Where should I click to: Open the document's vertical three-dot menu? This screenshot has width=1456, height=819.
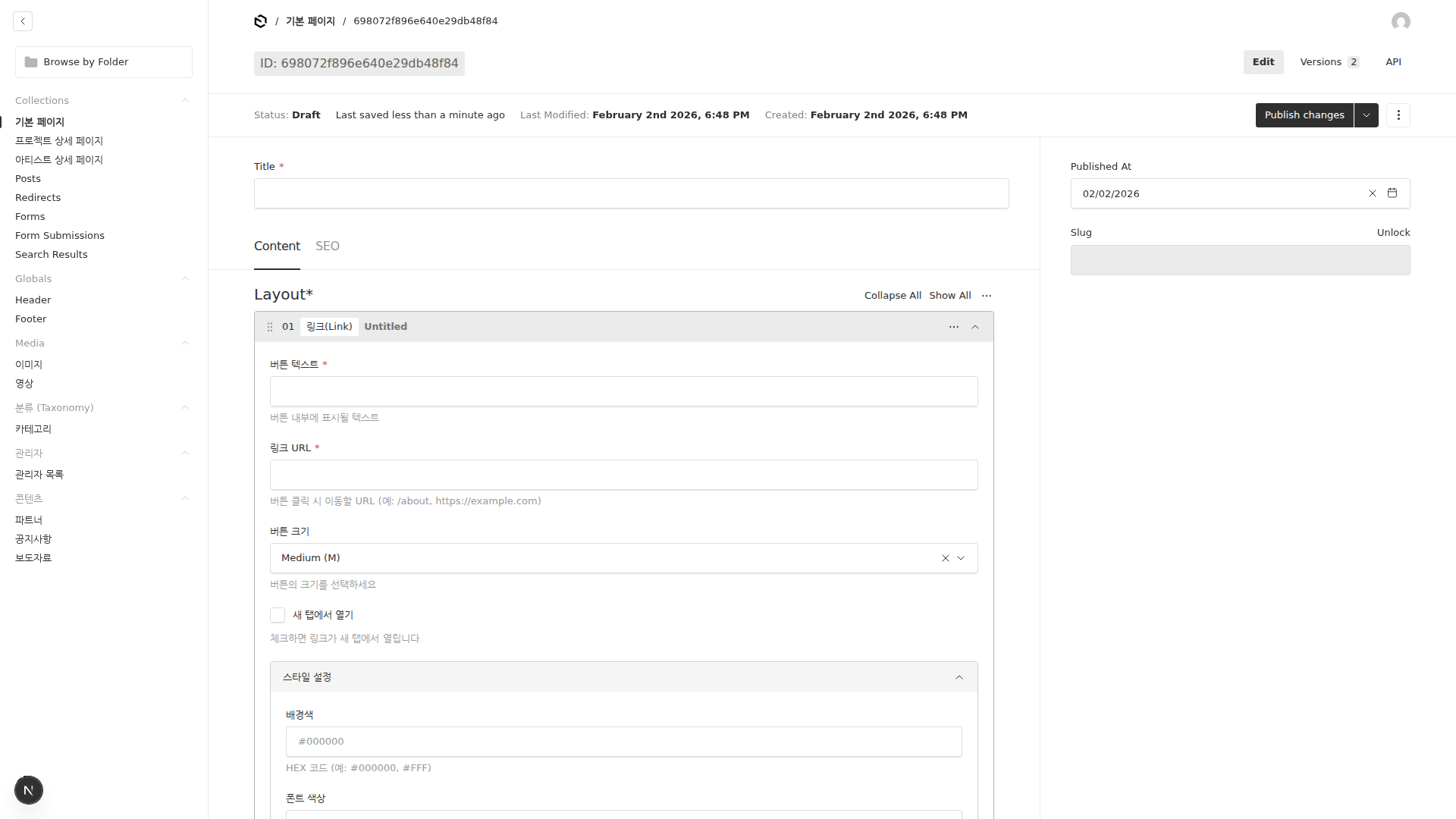tap(1398, 115)
